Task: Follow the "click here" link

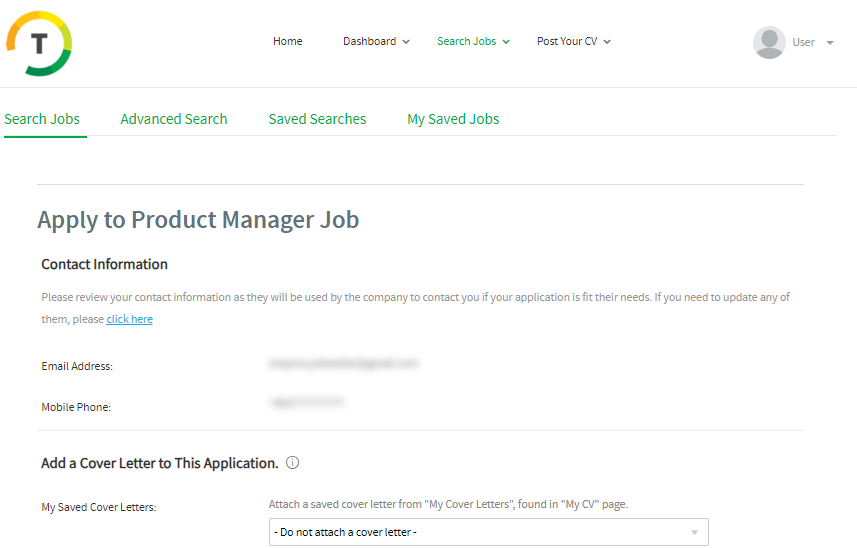Action: click(x=130, y=319)
